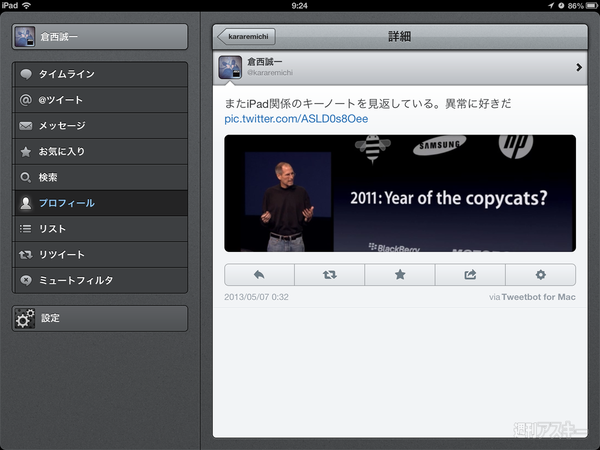View the Steve Jobs keynote image
The image size is (600, 450).
400,193
